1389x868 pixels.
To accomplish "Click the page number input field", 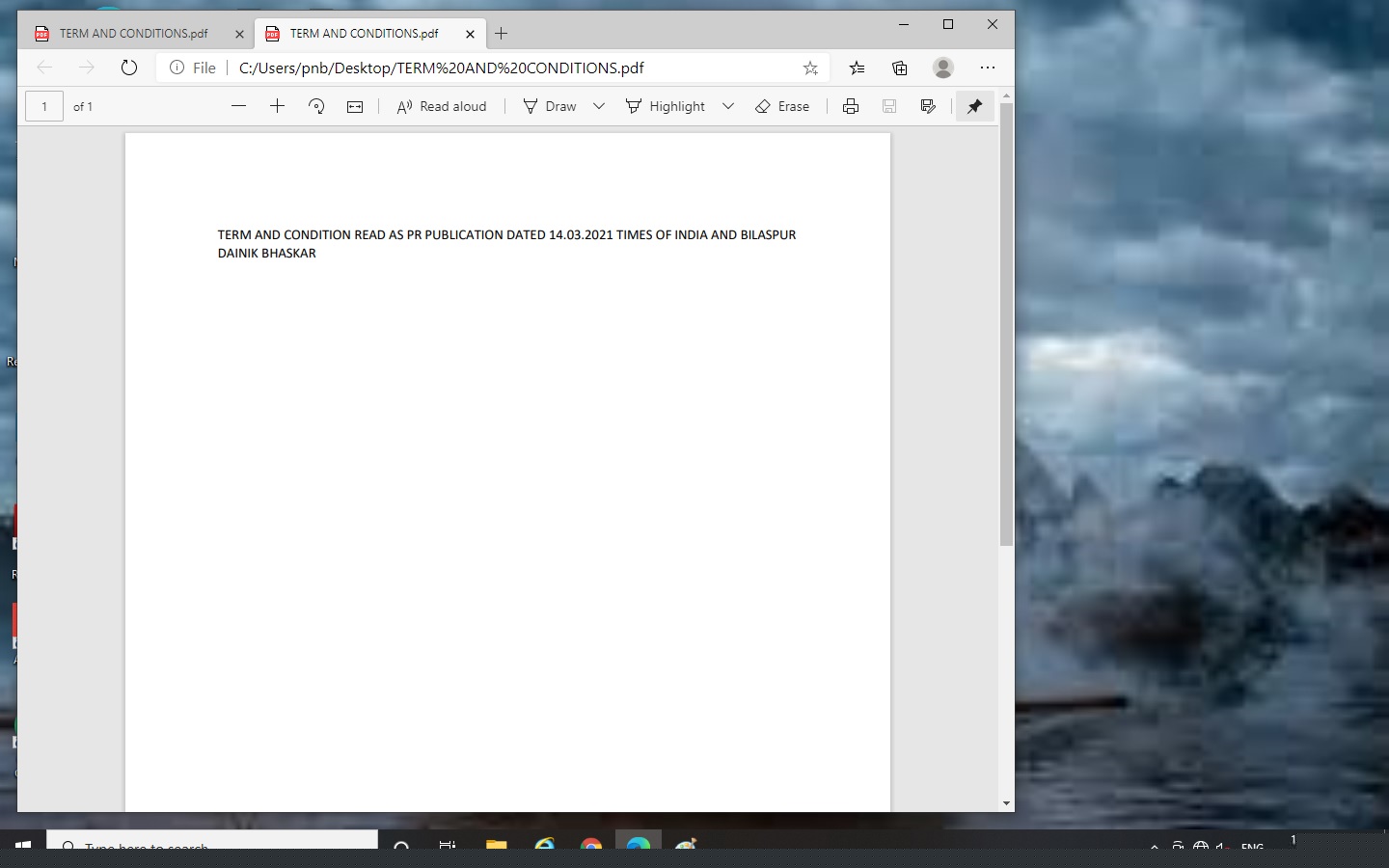I will (x=44, y=106).
